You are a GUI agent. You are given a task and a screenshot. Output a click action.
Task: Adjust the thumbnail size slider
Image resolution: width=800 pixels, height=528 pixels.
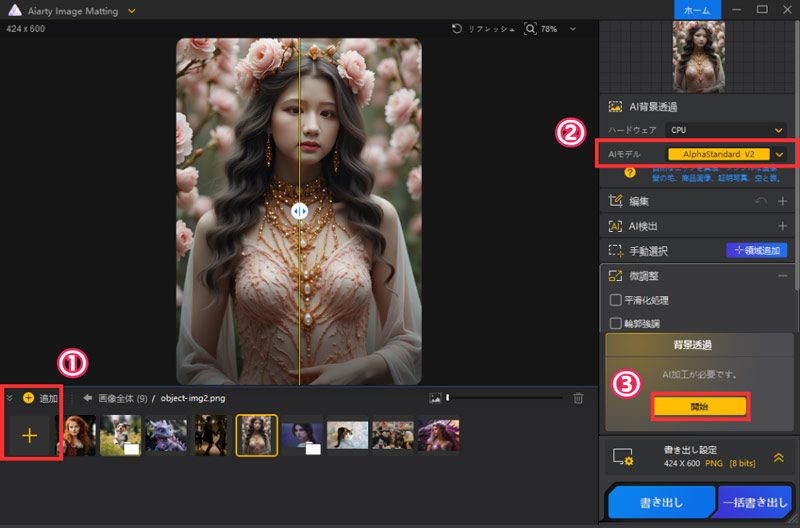coord(505,397)
